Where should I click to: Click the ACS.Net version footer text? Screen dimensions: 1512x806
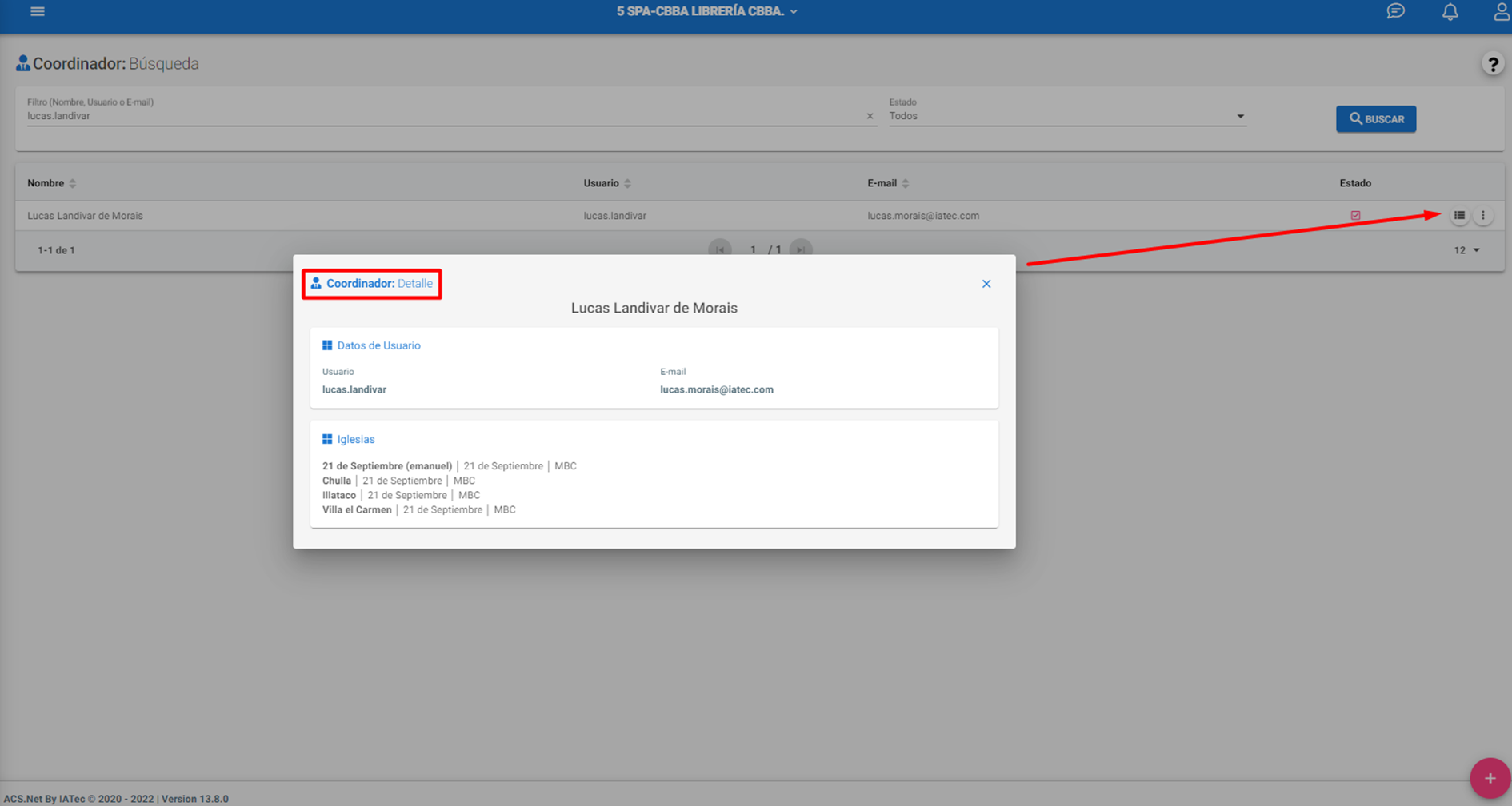(116, 799)
